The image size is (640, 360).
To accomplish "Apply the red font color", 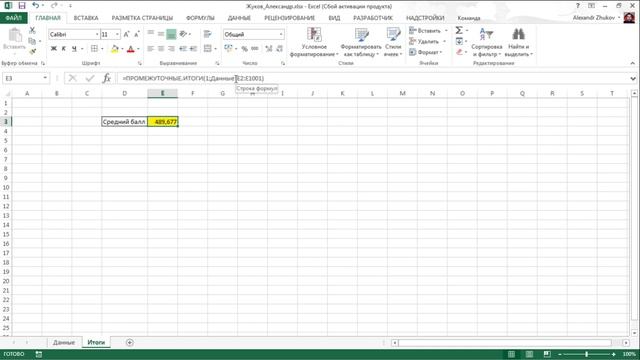I will 131,49.
